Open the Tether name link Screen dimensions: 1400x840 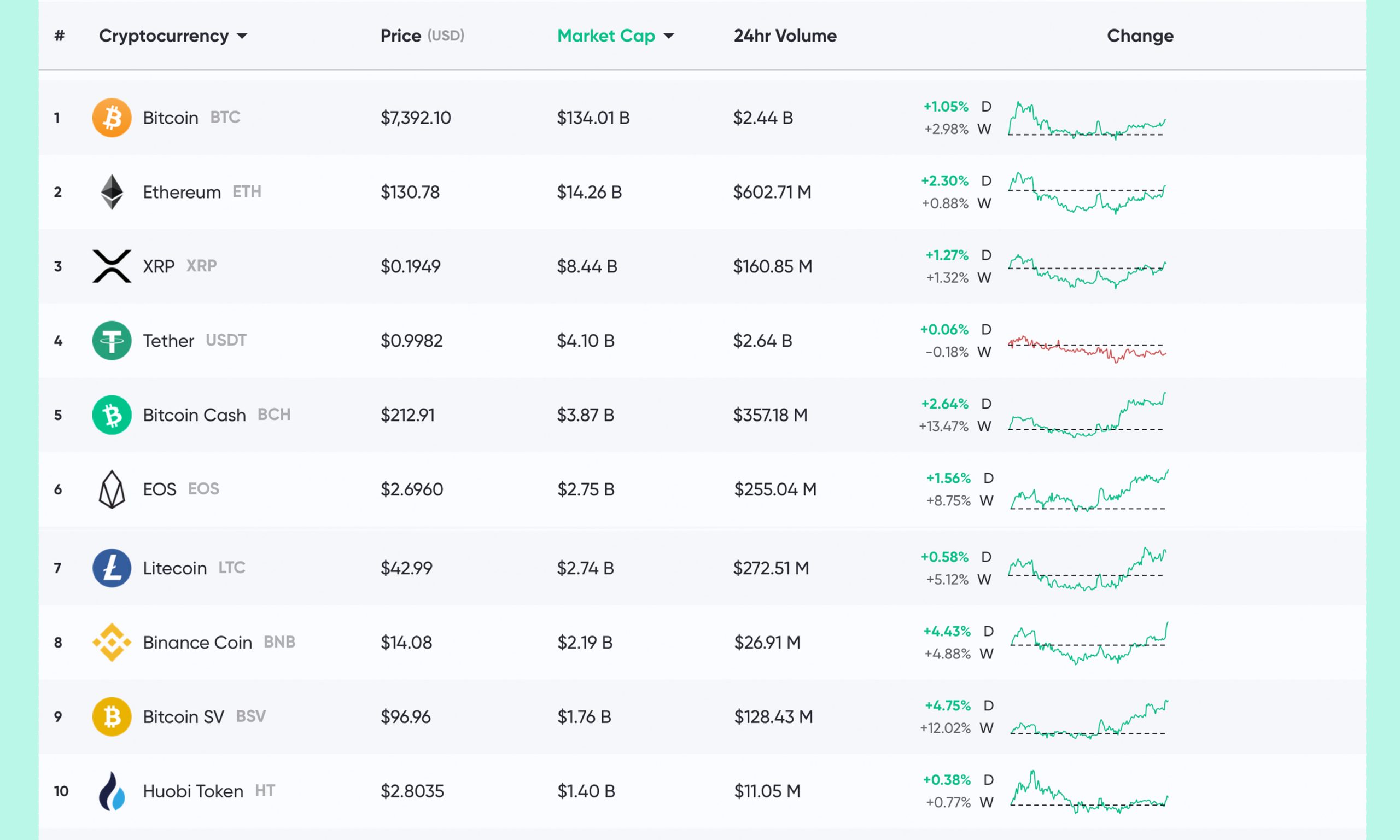[x=168, y=341]
